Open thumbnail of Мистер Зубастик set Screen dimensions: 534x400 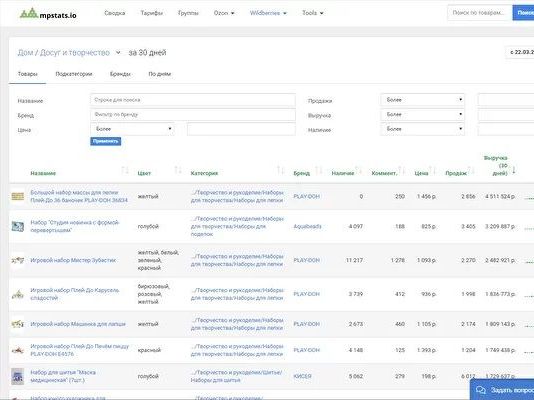click(x=18, y=260)
